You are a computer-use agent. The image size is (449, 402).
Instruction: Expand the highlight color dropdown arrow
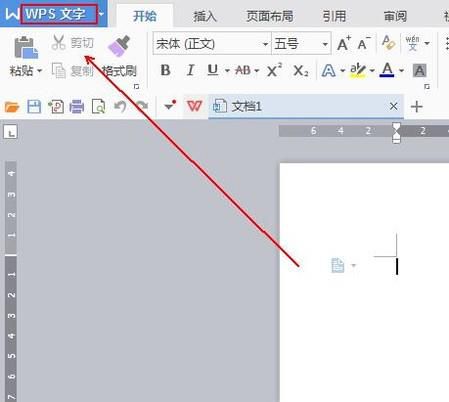pyautogui.click(x=372, y=71)
